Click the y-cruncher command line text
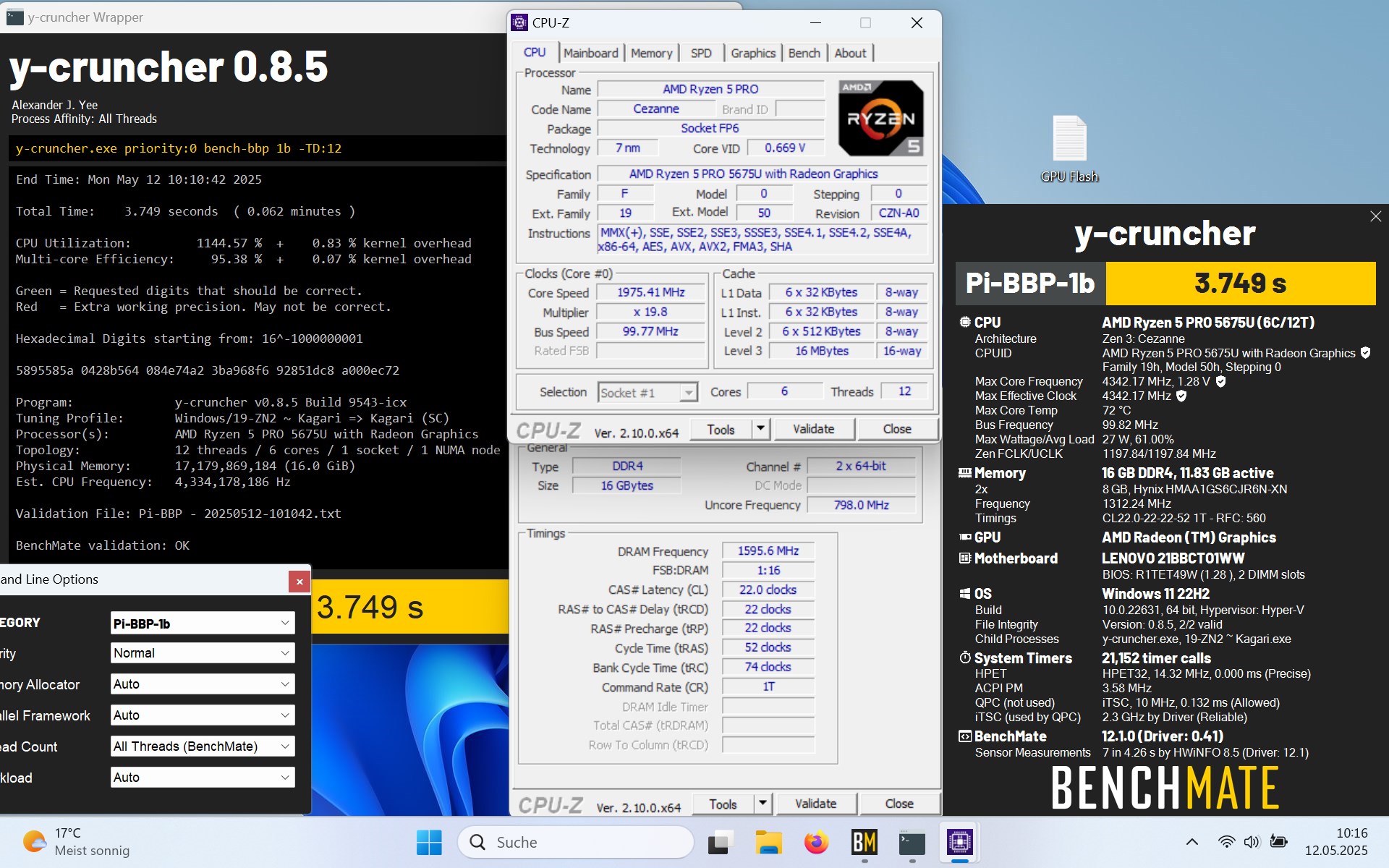The width and height of the screenshot is (1389, 868). (179, 148)
